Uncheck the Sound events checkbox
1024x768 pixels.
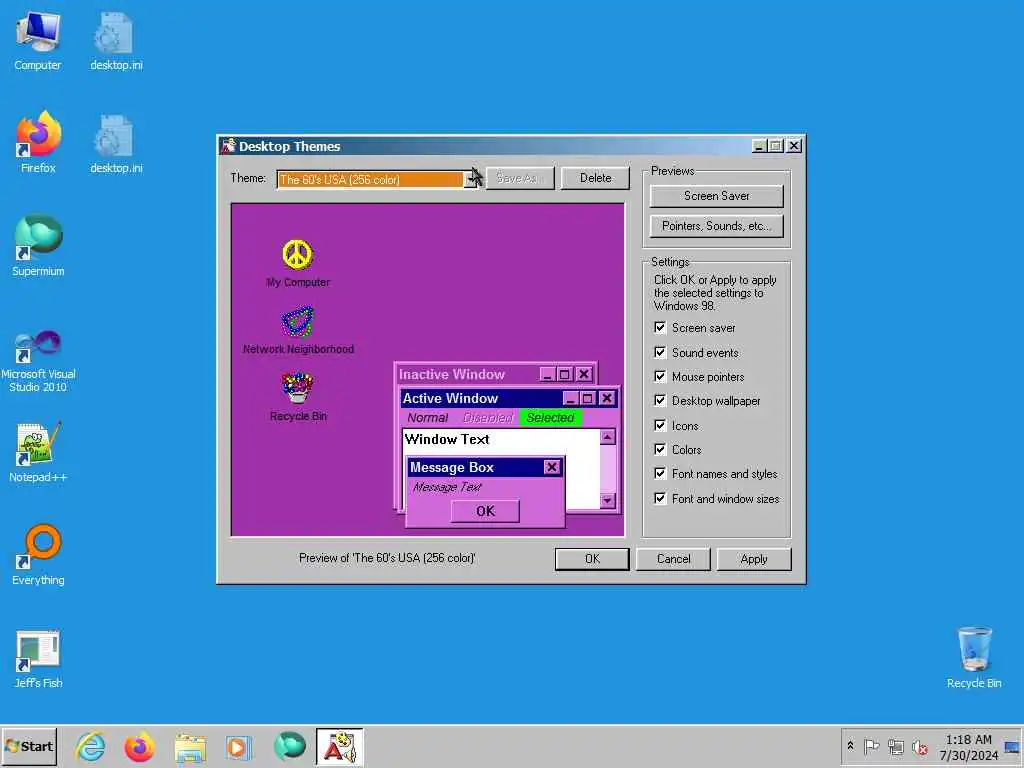[x=660, y=352]
